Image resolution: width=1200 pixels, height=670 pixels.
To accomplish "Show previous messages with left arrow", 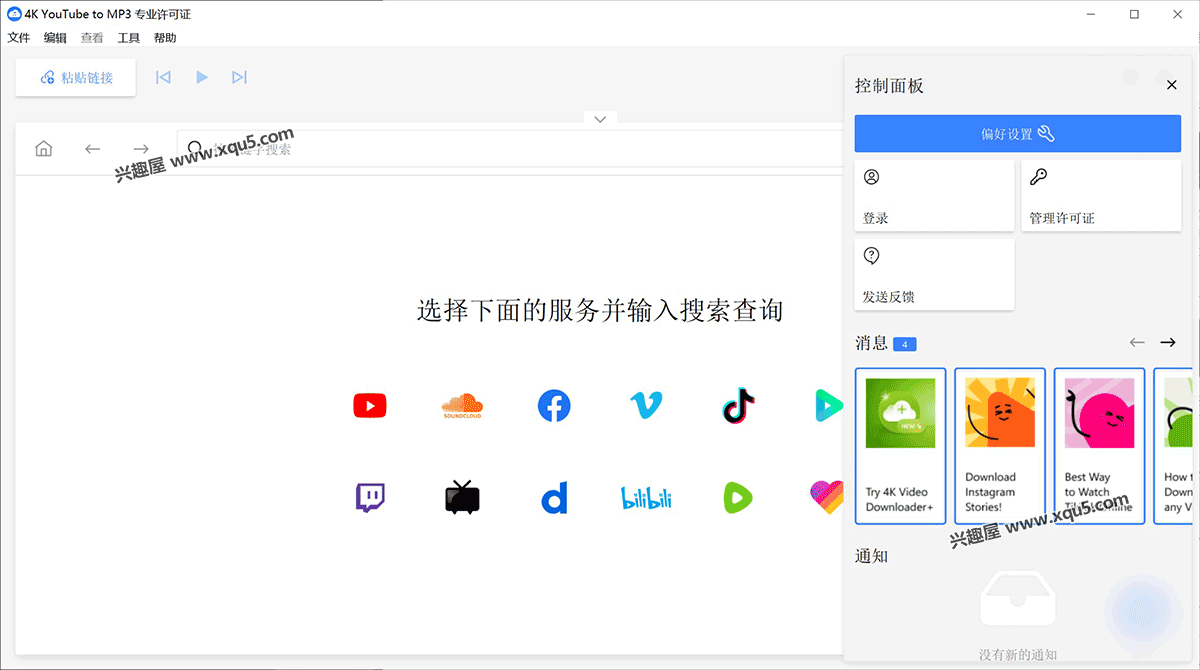I will (1137, 342).
